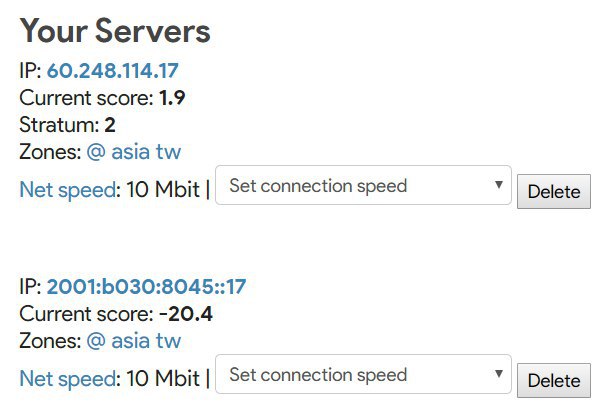Select the @ zone link under the 60.248.114.17 server
Screen dimensions: 603x412
tap(96, 152)
